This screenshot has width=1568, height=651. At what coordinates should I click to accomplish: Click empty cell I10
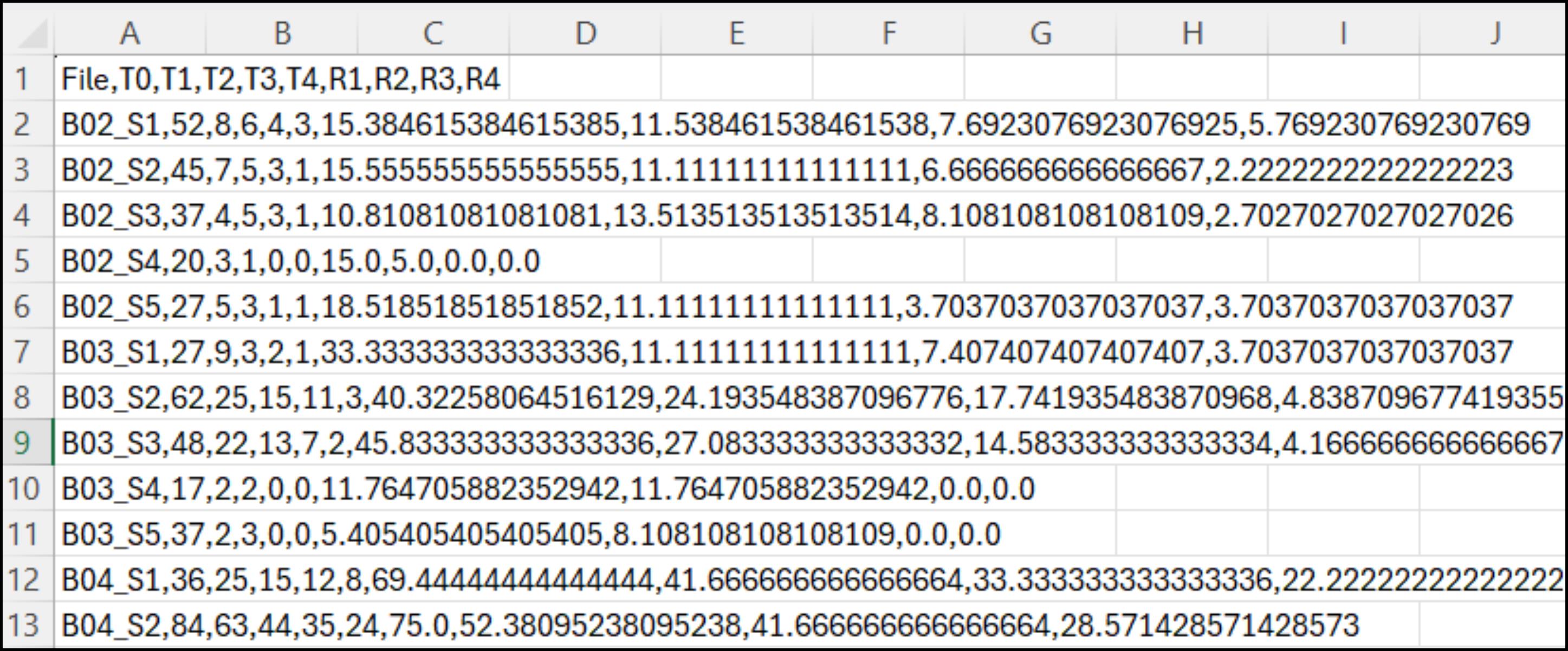point(1343,488)
